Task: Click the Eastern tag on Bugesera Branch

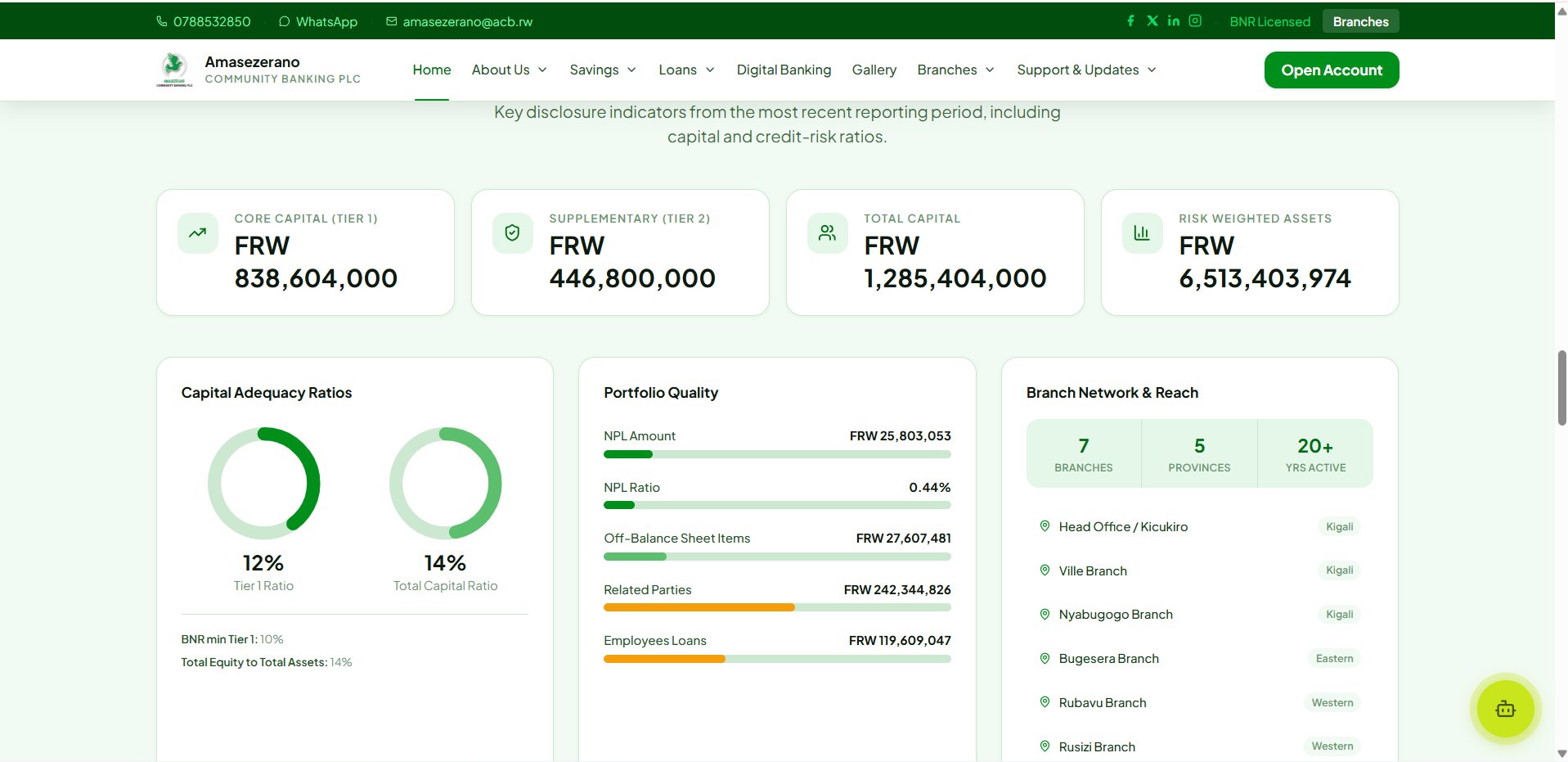Action: coord(1334,658)
